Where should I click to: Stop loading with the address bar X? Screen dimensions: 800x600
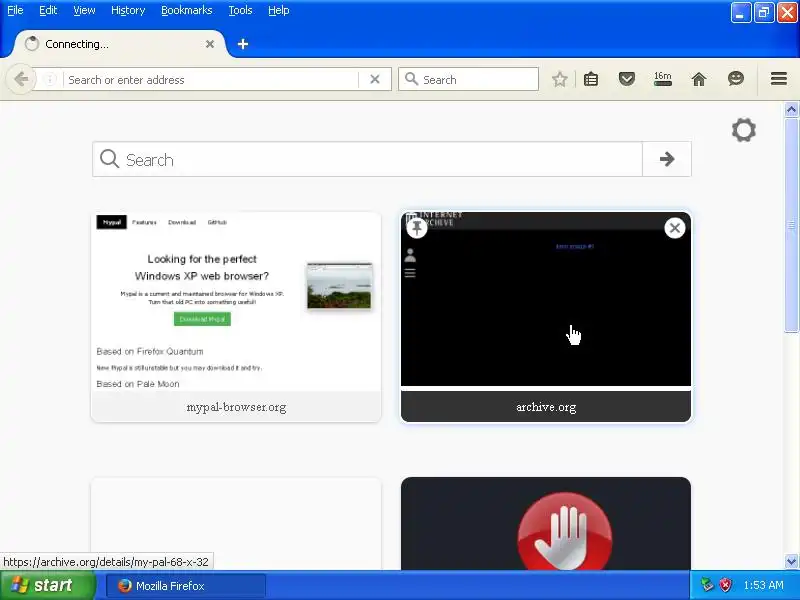coord(374,80)
